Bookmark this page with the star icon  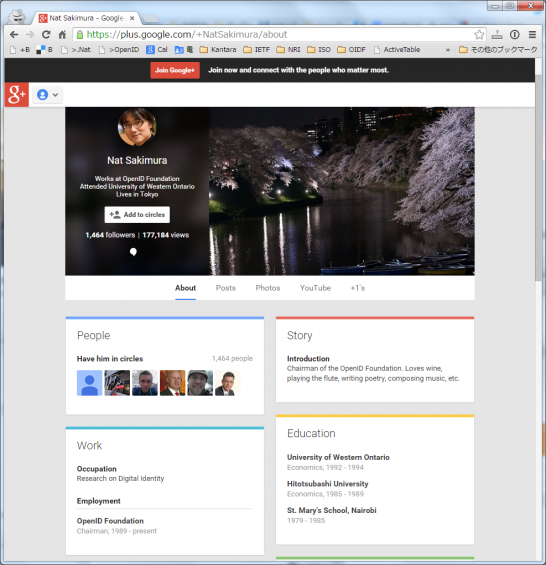(479, 35)
